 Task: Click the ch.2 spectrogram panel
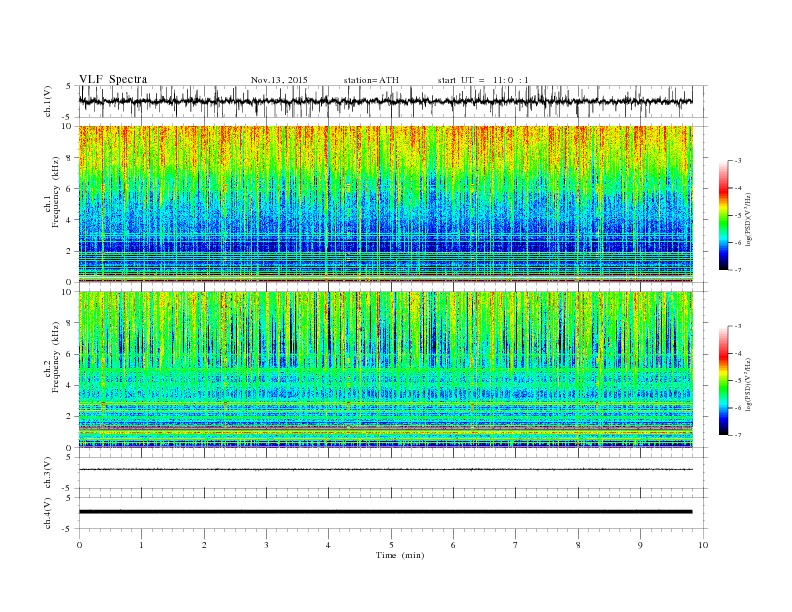point(385,370)
